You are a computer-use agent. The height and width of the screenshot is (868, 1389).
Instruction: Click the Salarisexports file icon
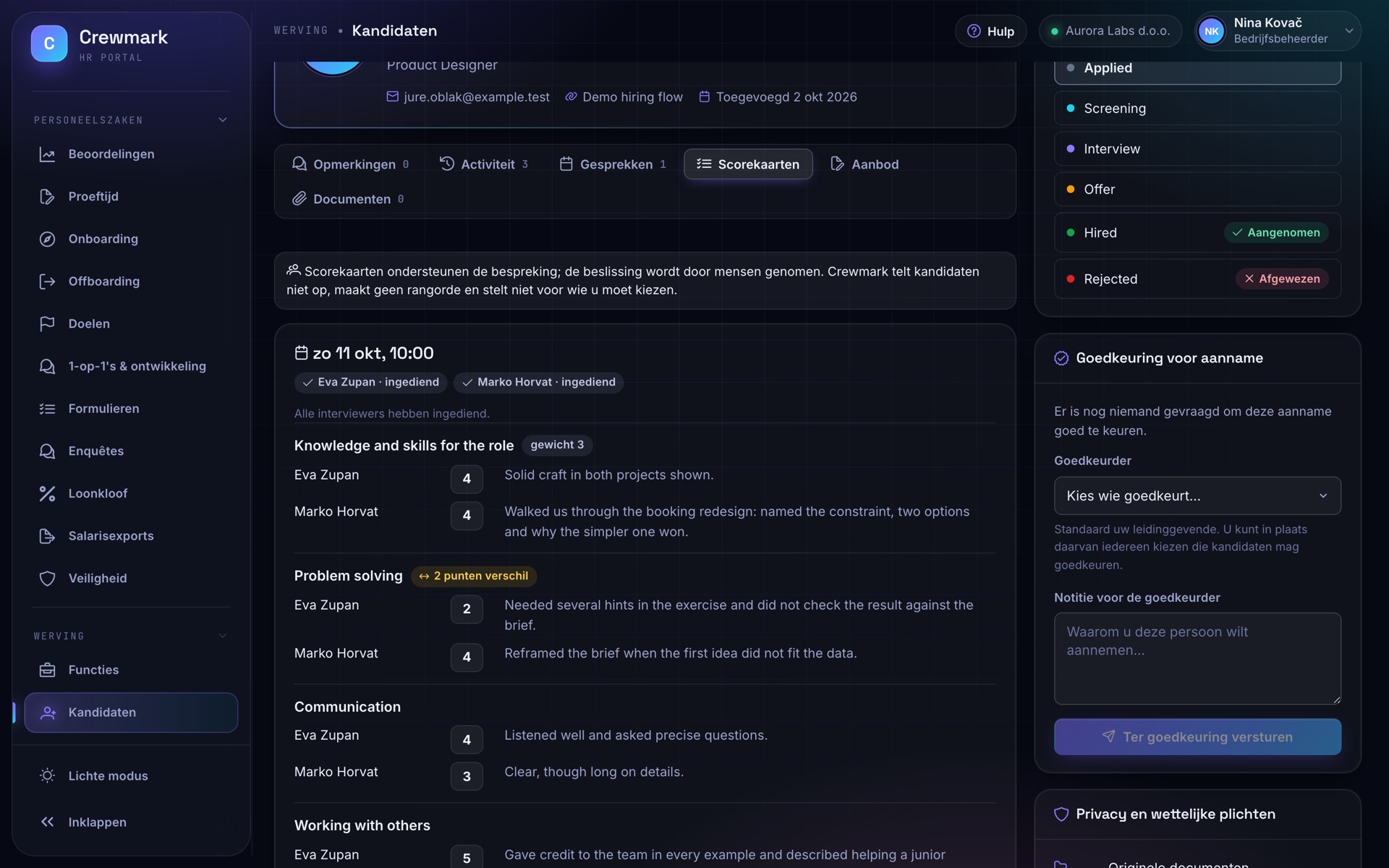coord(47,536)
